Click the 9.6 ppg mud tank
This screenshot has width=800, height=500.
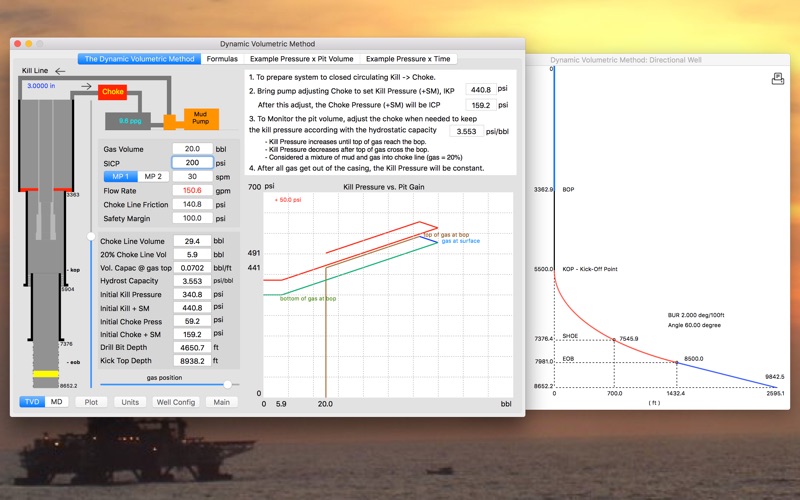tap(128, 121)
